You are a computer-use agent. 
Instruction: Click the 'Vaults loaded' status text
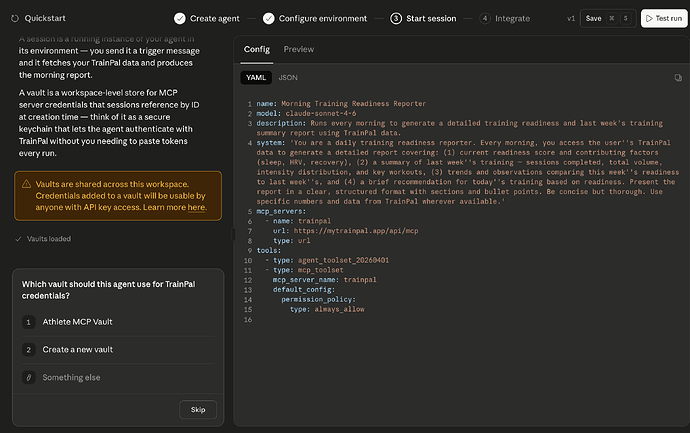(x=49, y=239)
